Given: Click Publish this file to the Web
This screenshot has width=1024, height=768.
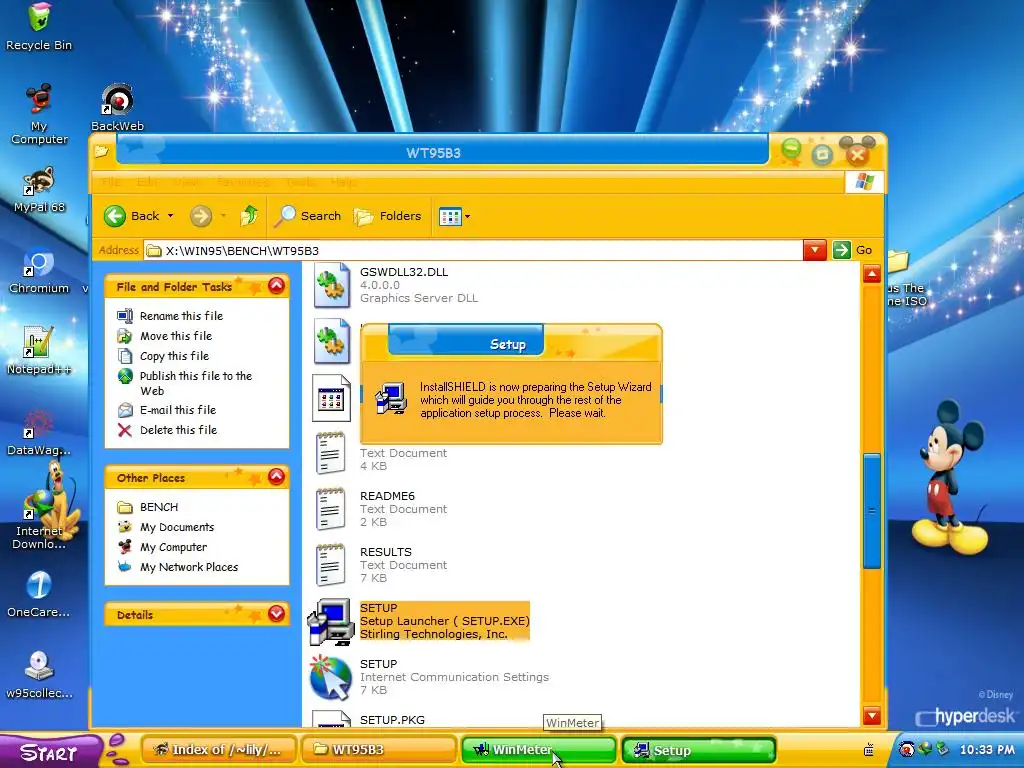Looking at the screenshot, I should pos(195,383).
